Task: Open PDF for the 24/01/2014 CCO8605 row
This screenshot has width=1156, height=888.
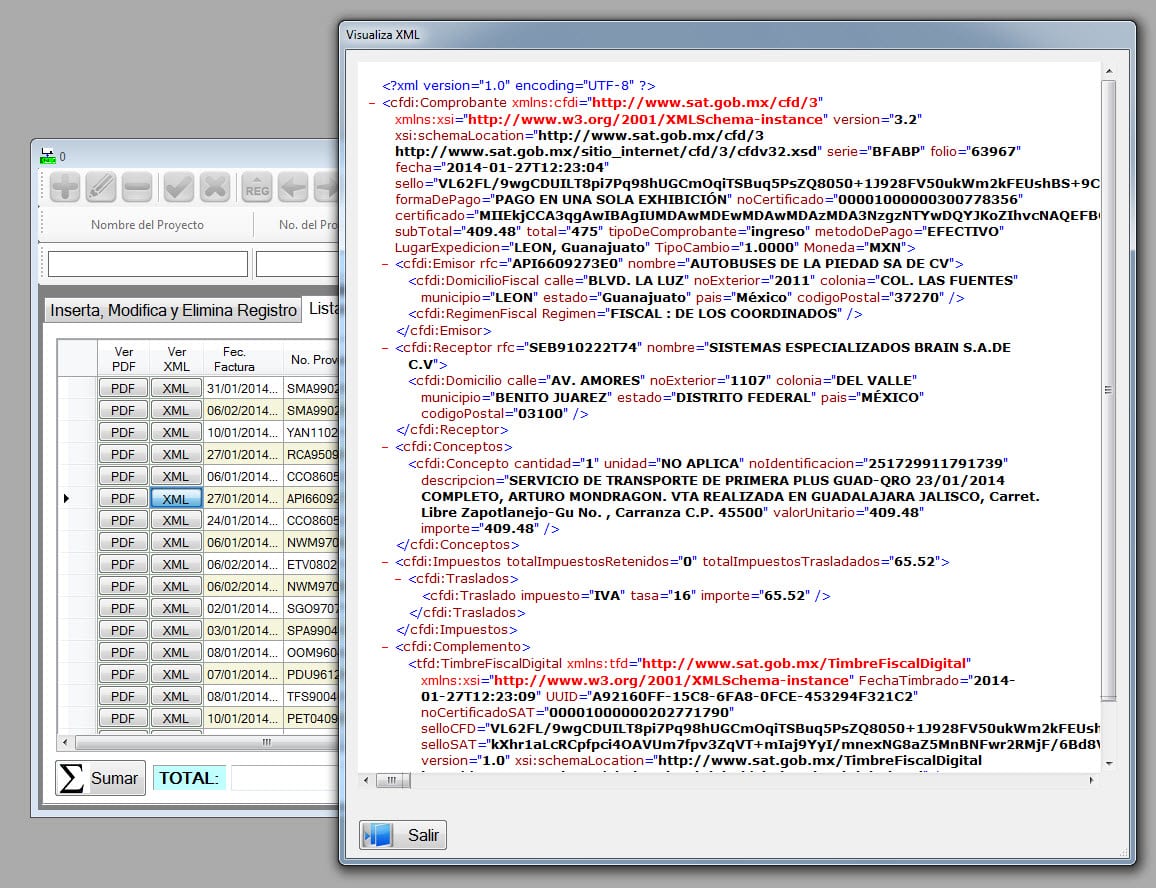Action: pos(123,521)
